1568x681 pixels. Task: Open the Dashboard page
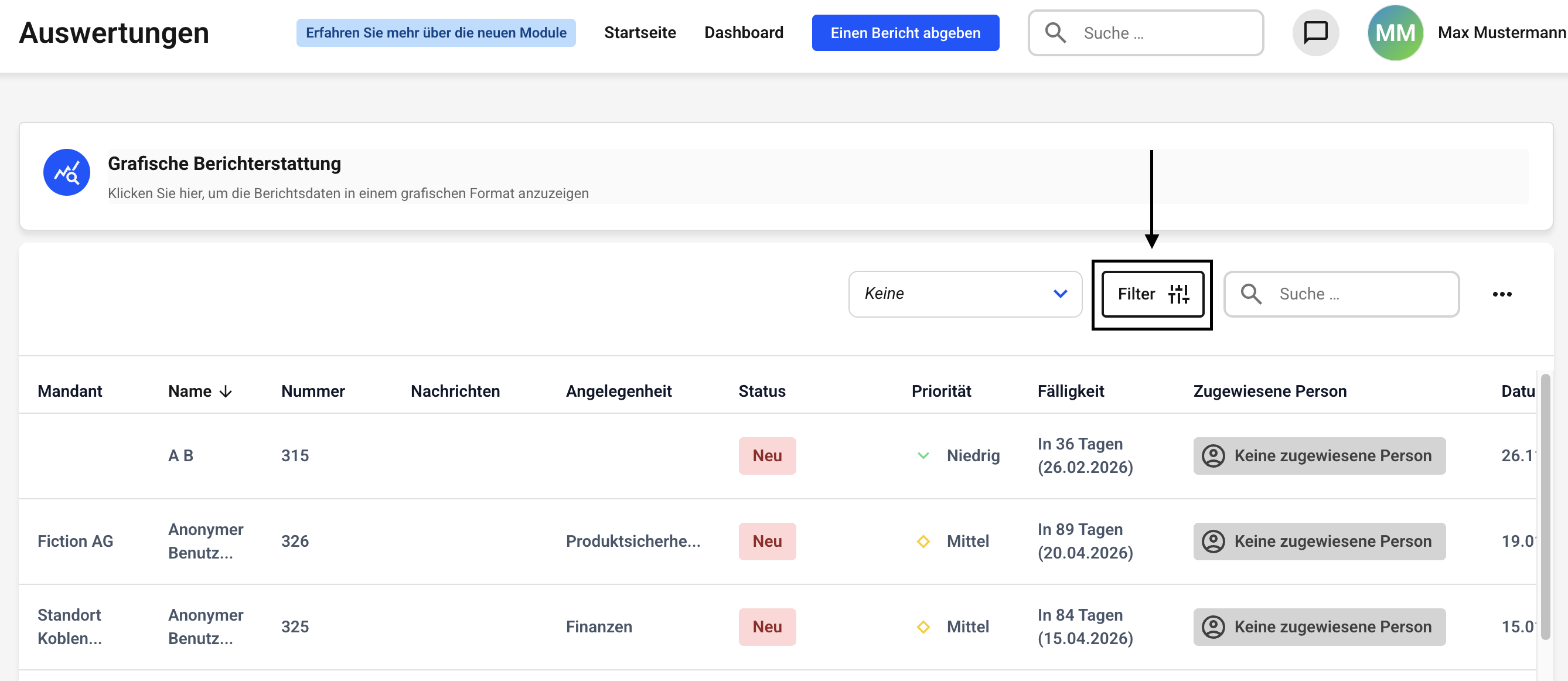point(743,33)
